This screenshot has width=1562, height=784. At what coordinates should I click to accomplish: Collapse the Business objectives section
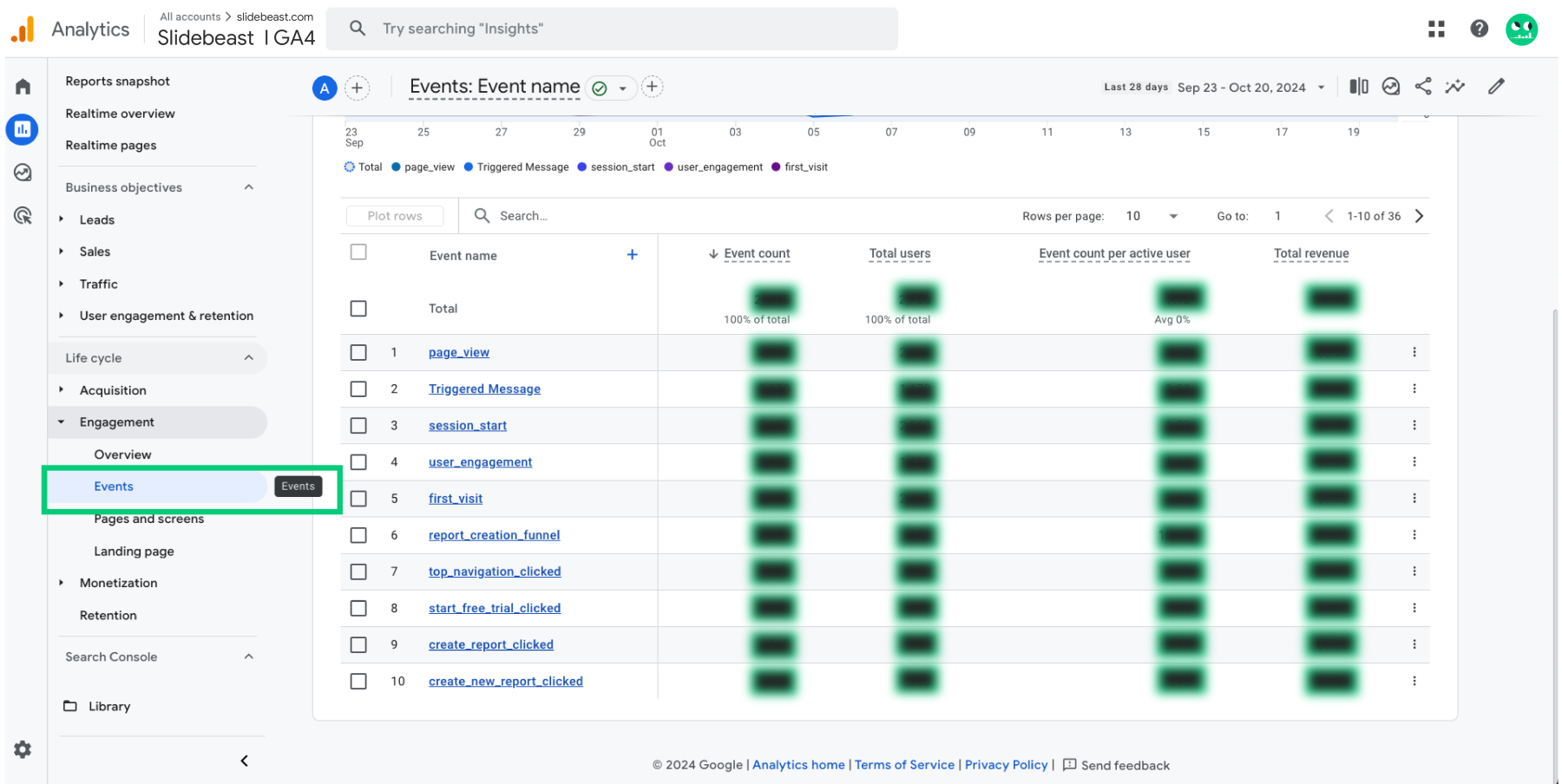coord(249,187)
